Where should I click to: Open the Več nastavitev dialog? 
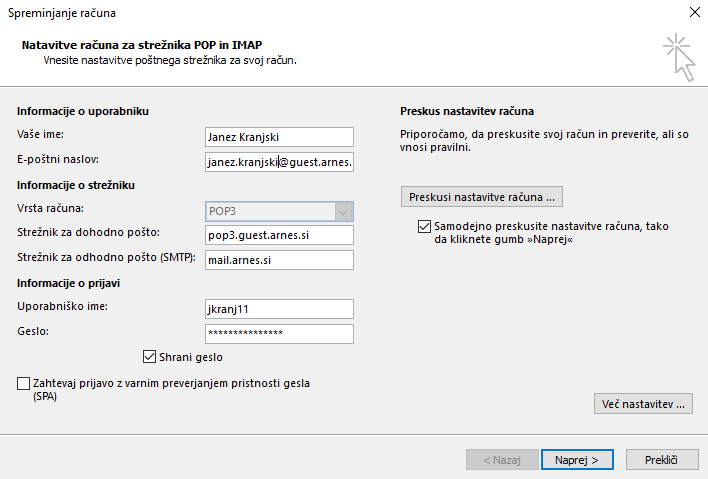[x=643, y=404]
